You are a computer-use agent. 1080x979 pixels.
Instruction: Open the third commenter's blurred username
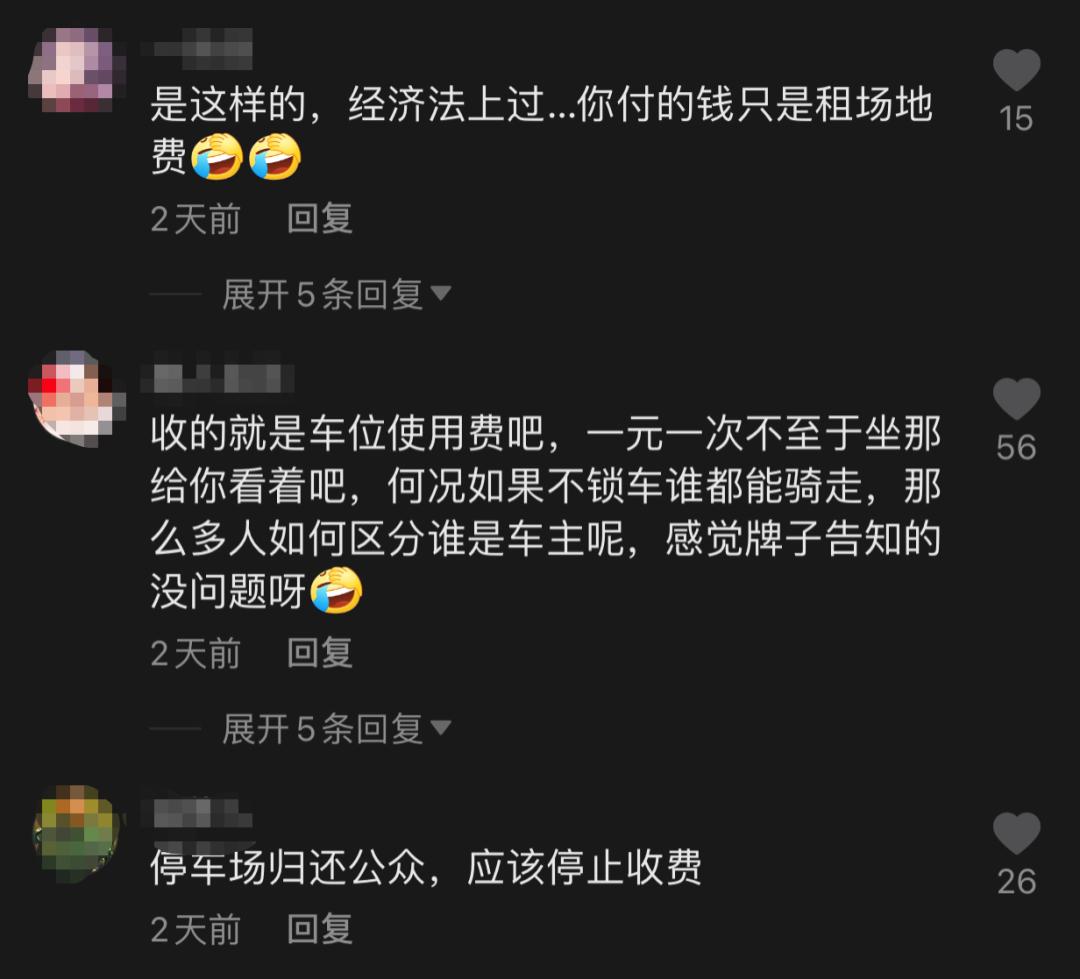click(197, 813)
